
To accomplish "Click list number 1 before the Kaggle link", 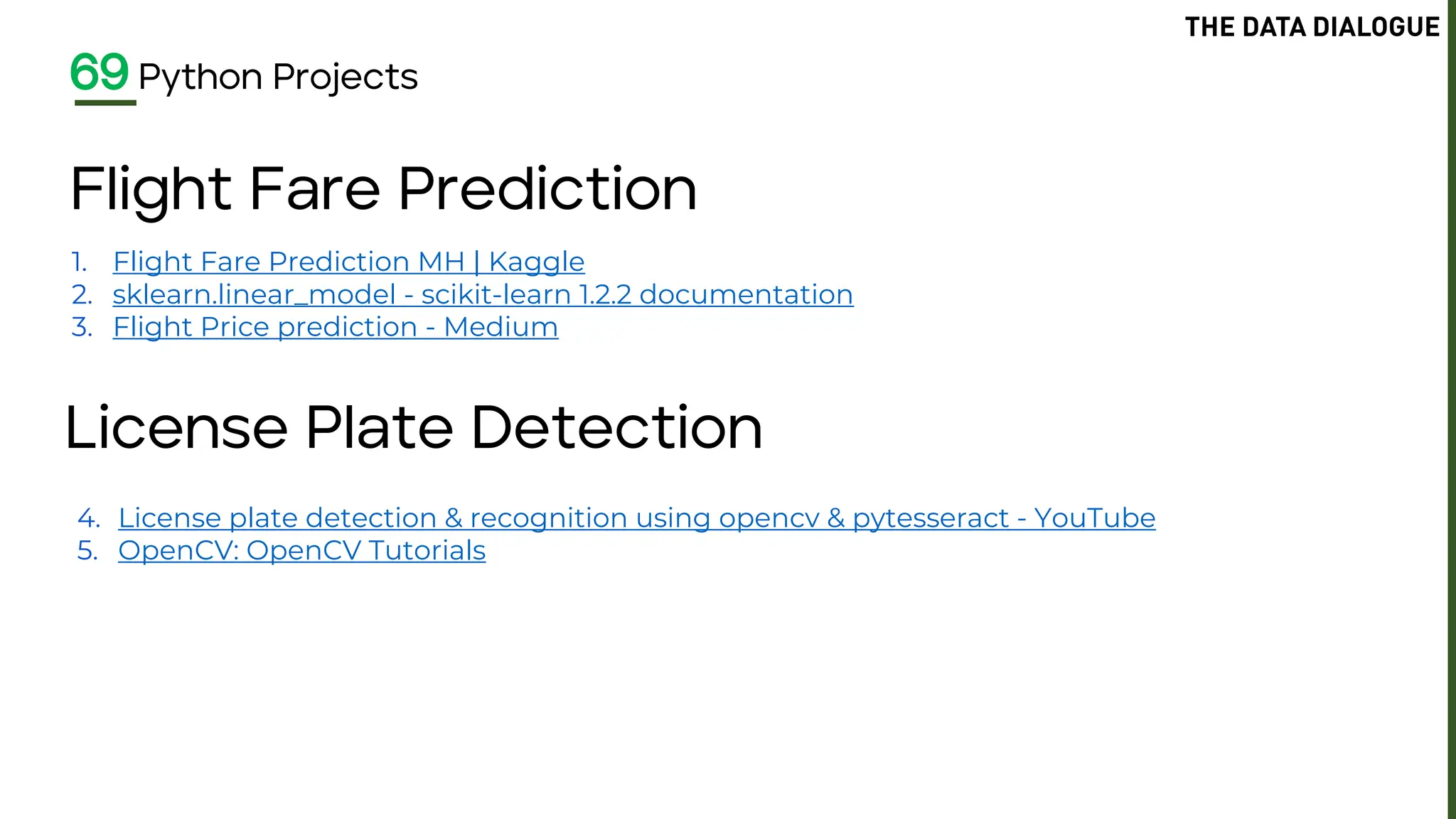I will pyautogui.click(x=79, y=262).
